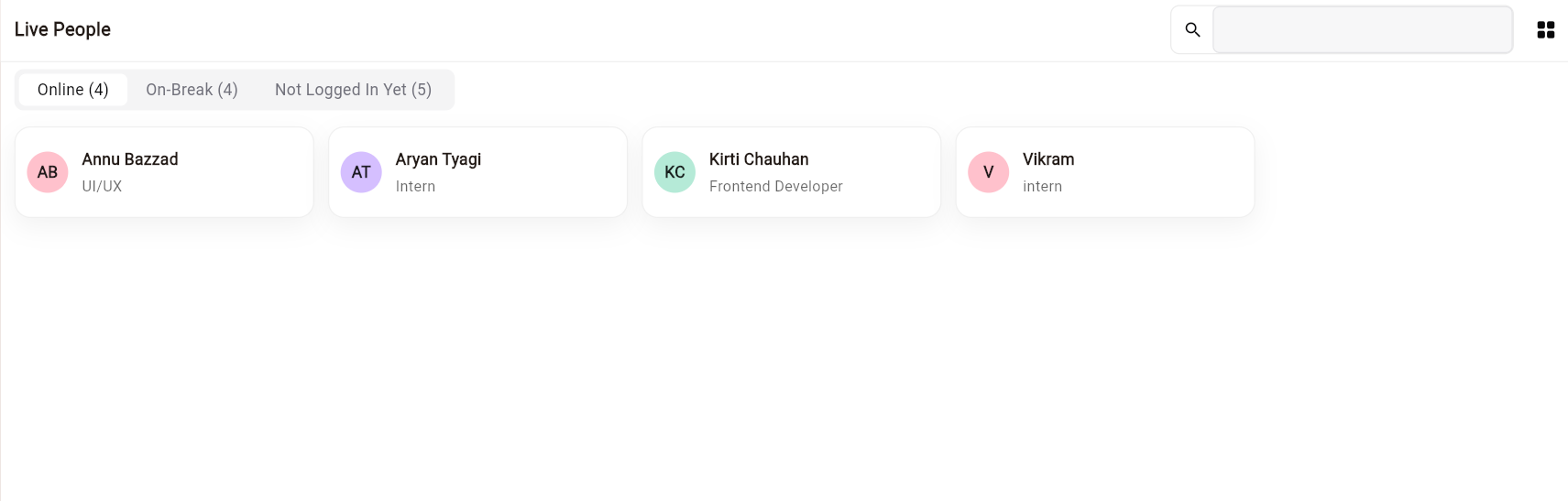Viewport: 1568px width, 501px height.
Task: Open the Not Logged In Yet (5) tab
Action: coord(353,90)
